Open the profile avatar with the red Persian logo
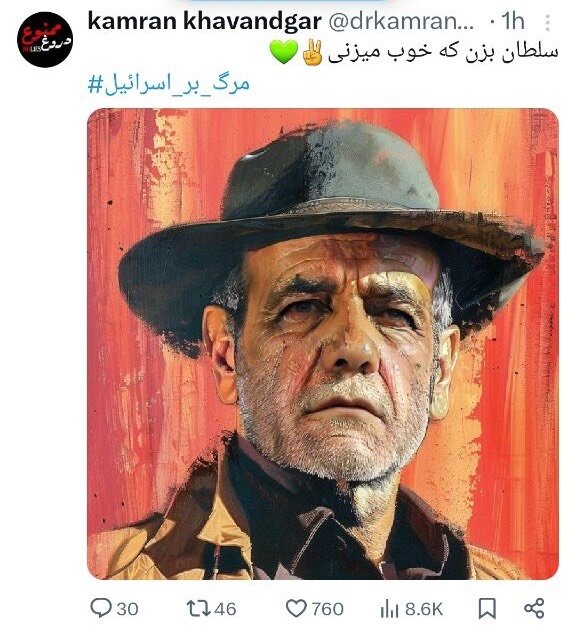 (45, 39)
